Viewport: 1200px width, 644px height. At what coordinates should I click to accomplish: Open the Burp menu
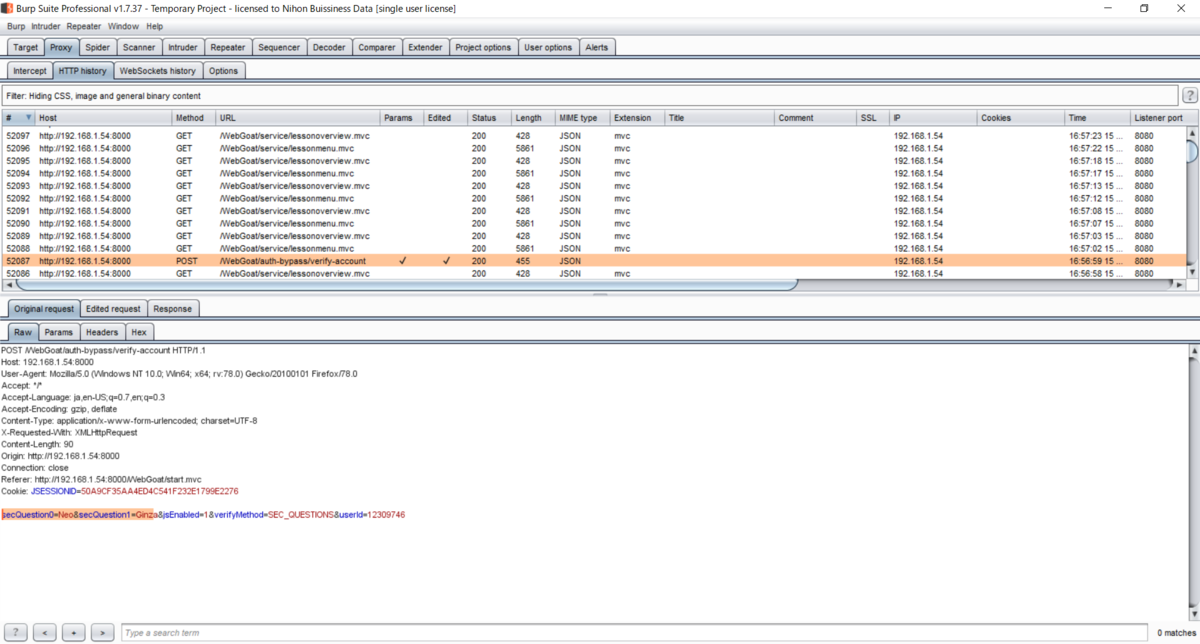(x=16, y=26)
